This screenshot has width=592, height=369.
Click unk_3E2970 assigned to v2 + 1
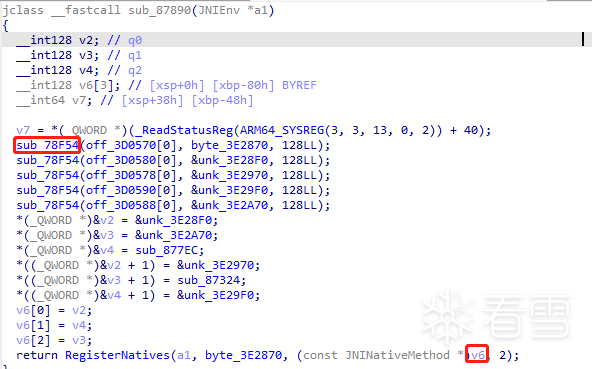220,265
